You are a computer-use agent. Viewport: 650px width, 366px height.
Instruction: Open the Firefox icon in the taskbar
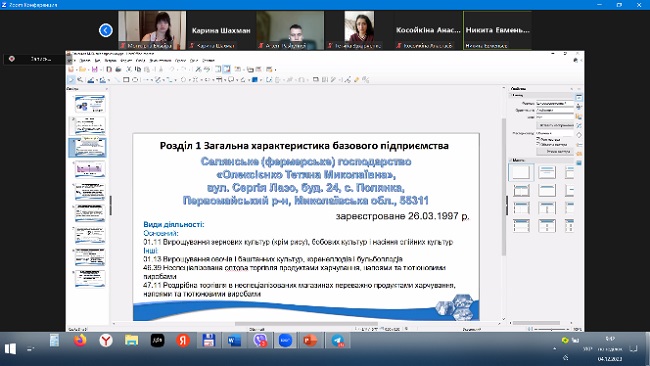(x=80, y=340)
